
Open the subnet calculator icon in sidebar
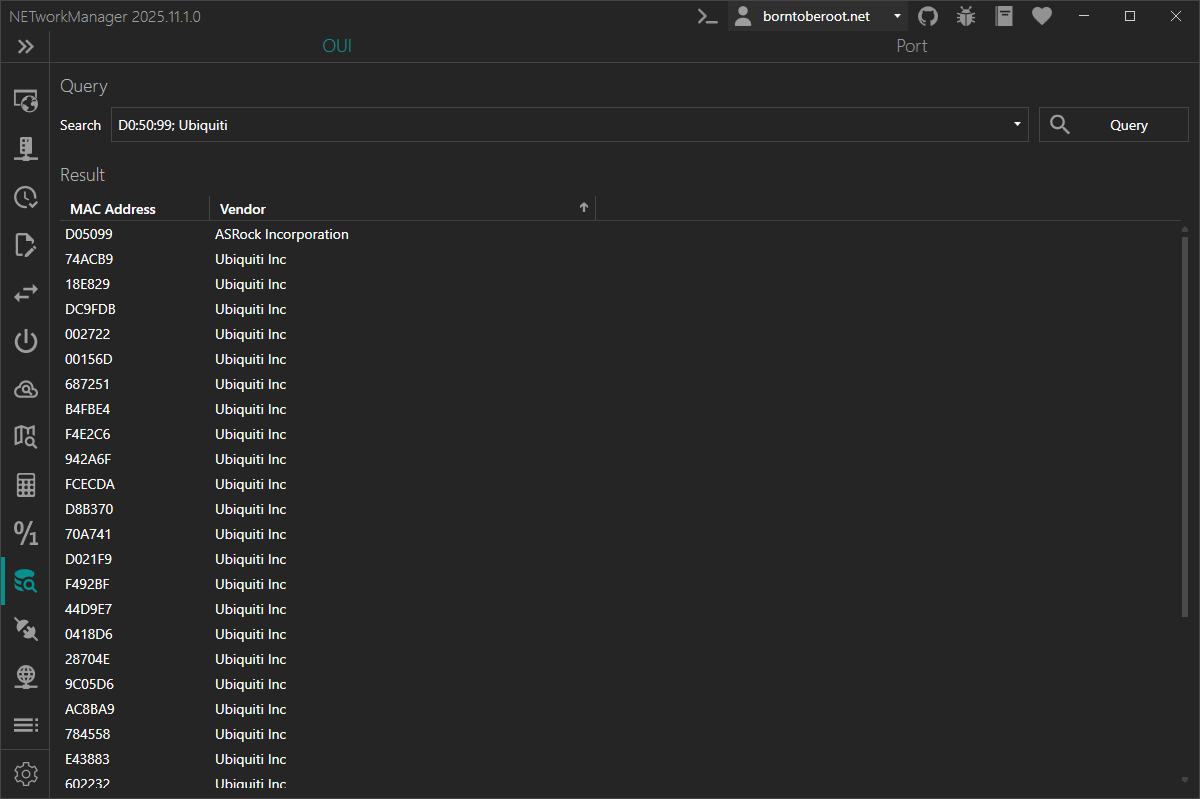click(x=26, y=486)
